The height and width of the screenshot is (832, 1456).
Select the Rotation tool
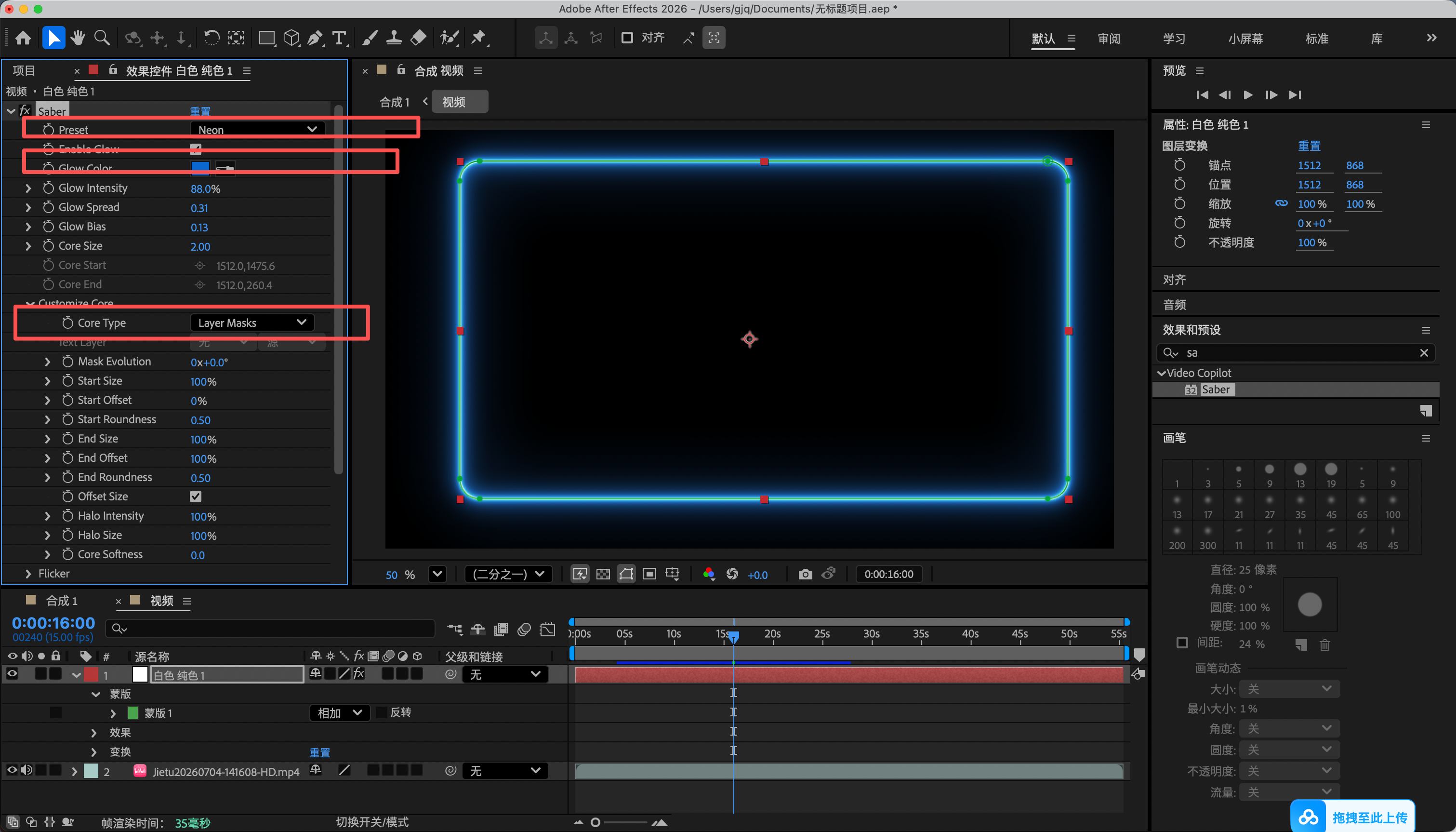[x=212, y=38]
